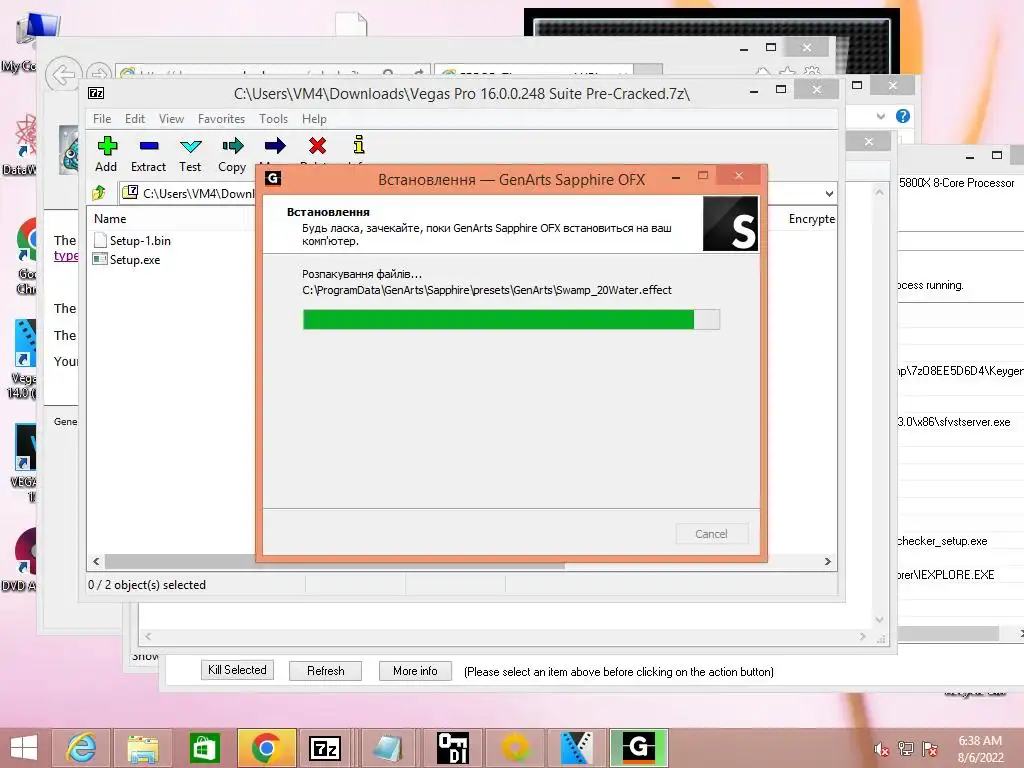Image resolution: width=1024 pixels, height=768 pixels.
Task: Switch to 7-Zip on the taskbar
Action: [x=325, y=748]
